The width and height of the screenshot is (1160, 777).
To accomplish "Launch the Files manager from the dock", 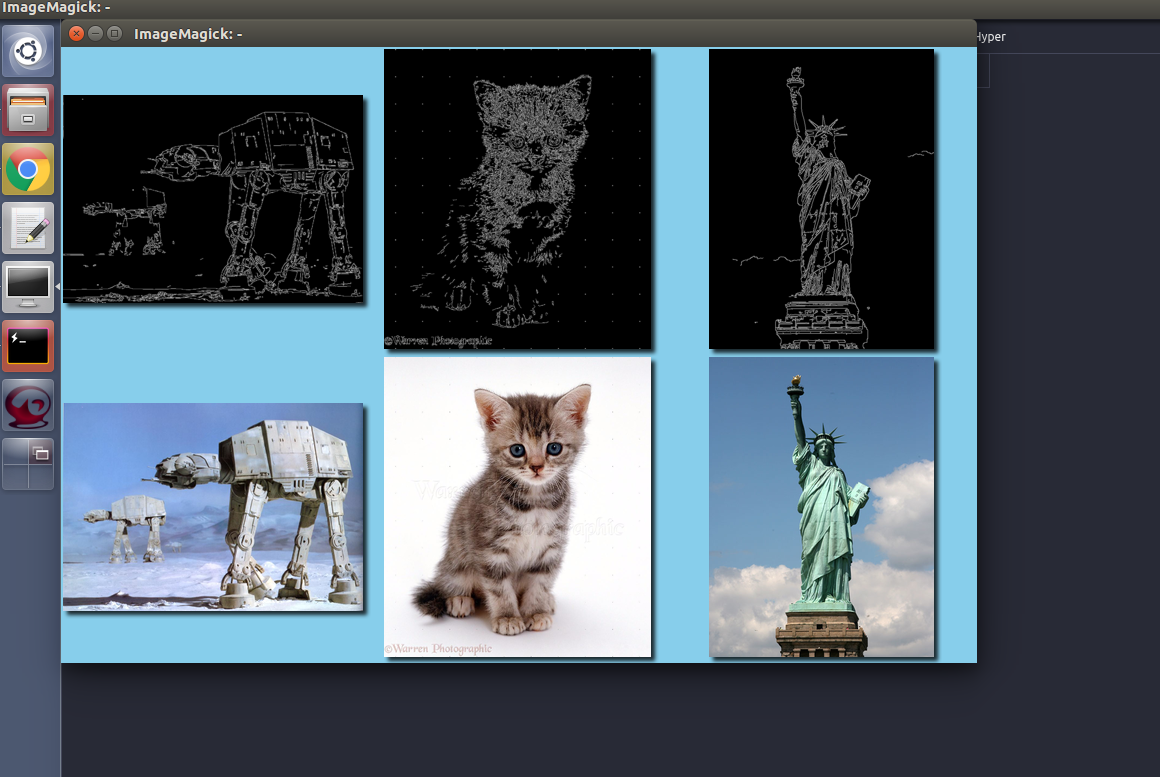I will pyautogui.click(x=28, y=110).
